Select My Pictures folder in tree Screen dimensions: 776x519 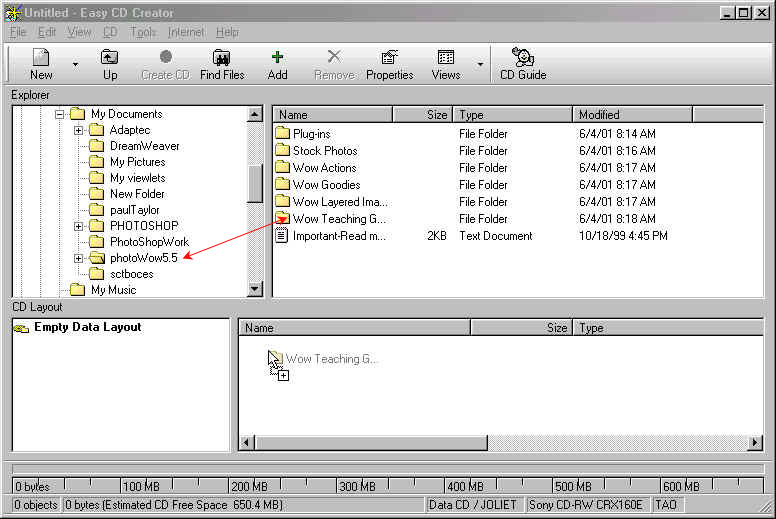pos(127,162)
